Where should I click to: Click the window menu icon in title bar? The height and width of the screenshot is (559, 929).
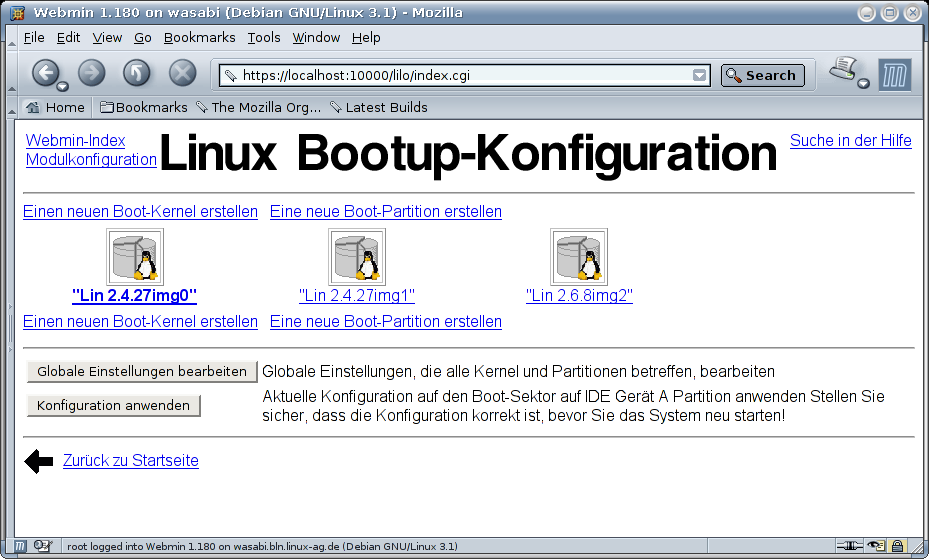point(18,12)
